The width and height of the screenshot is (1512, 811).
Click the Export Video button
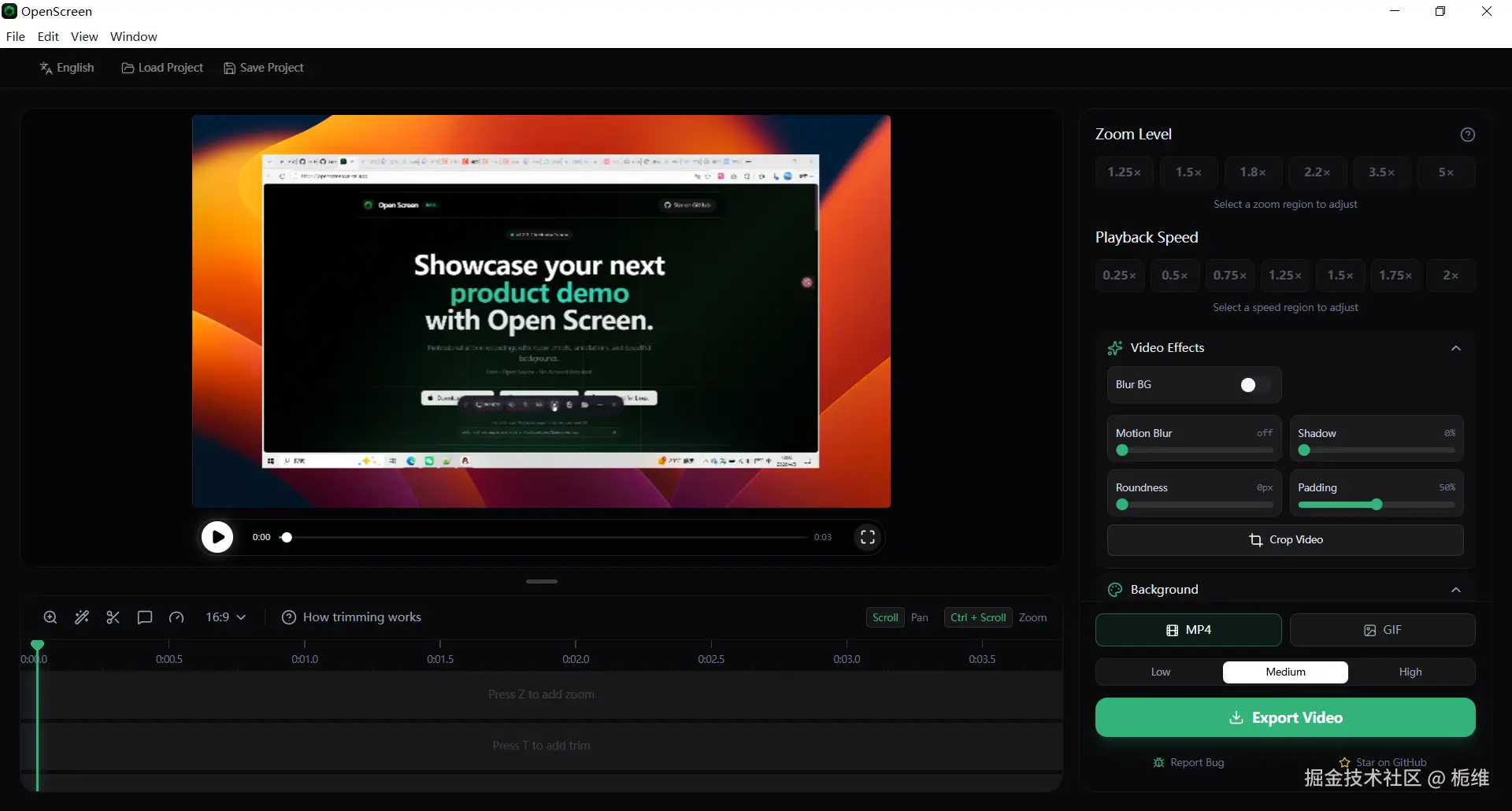point(1285,717)
